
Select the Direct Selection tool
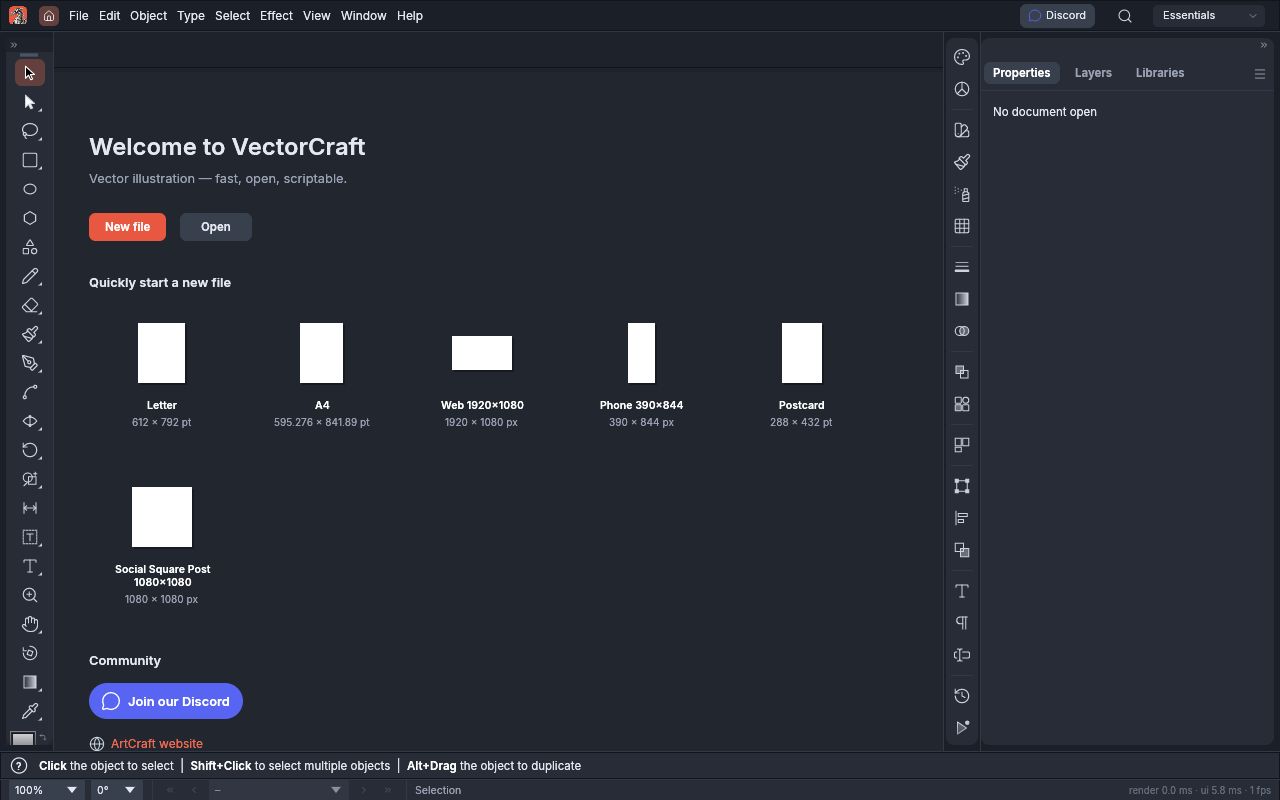(29, 102)
